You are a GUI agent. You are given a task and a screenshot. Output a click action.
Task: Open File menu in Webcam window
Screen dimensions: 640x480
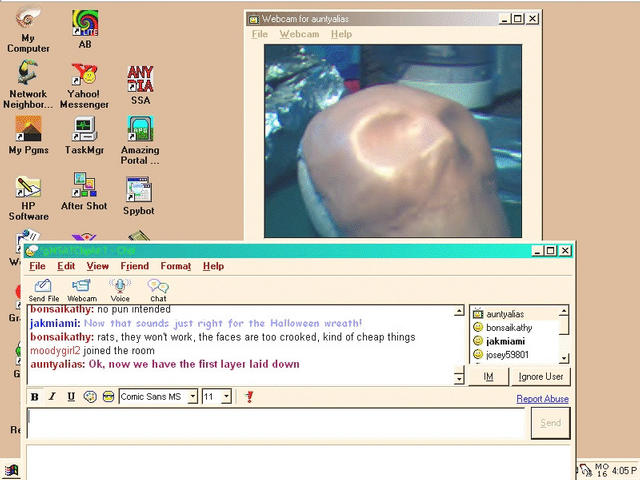point(260,34)
